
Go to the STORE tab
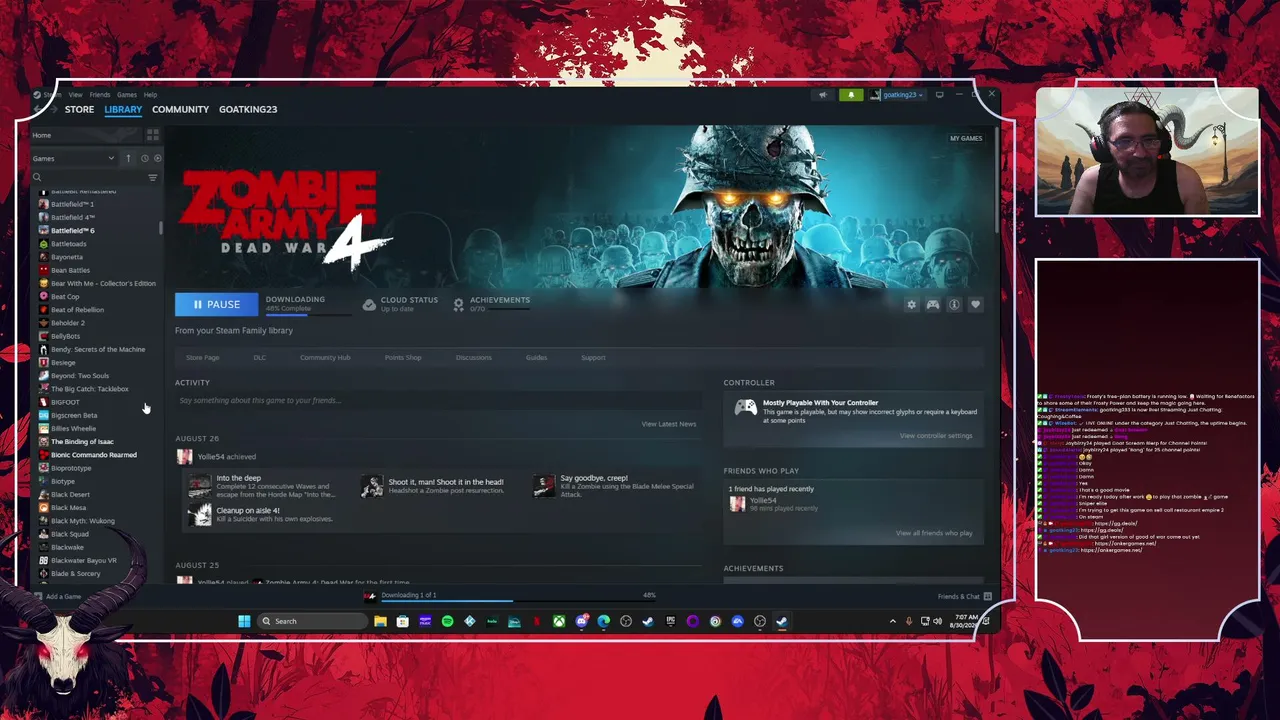(79, 109)
